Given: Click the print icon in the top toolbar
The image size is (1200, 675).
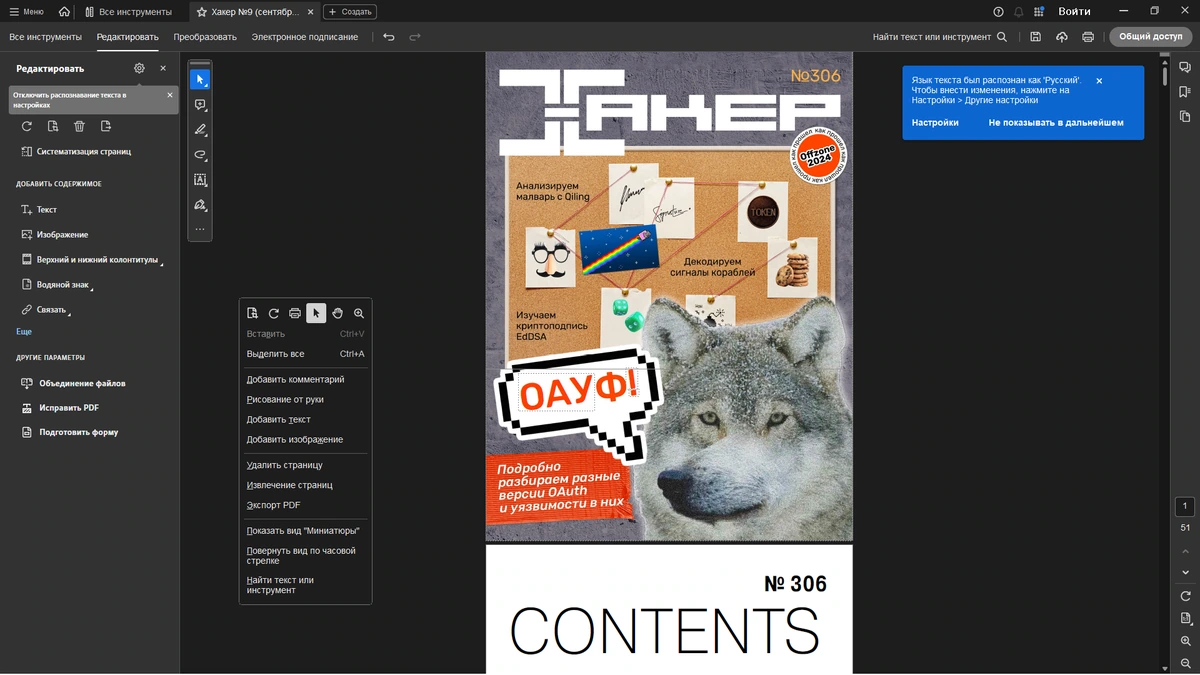Looking at the screenshot, I should [1088, 37].
